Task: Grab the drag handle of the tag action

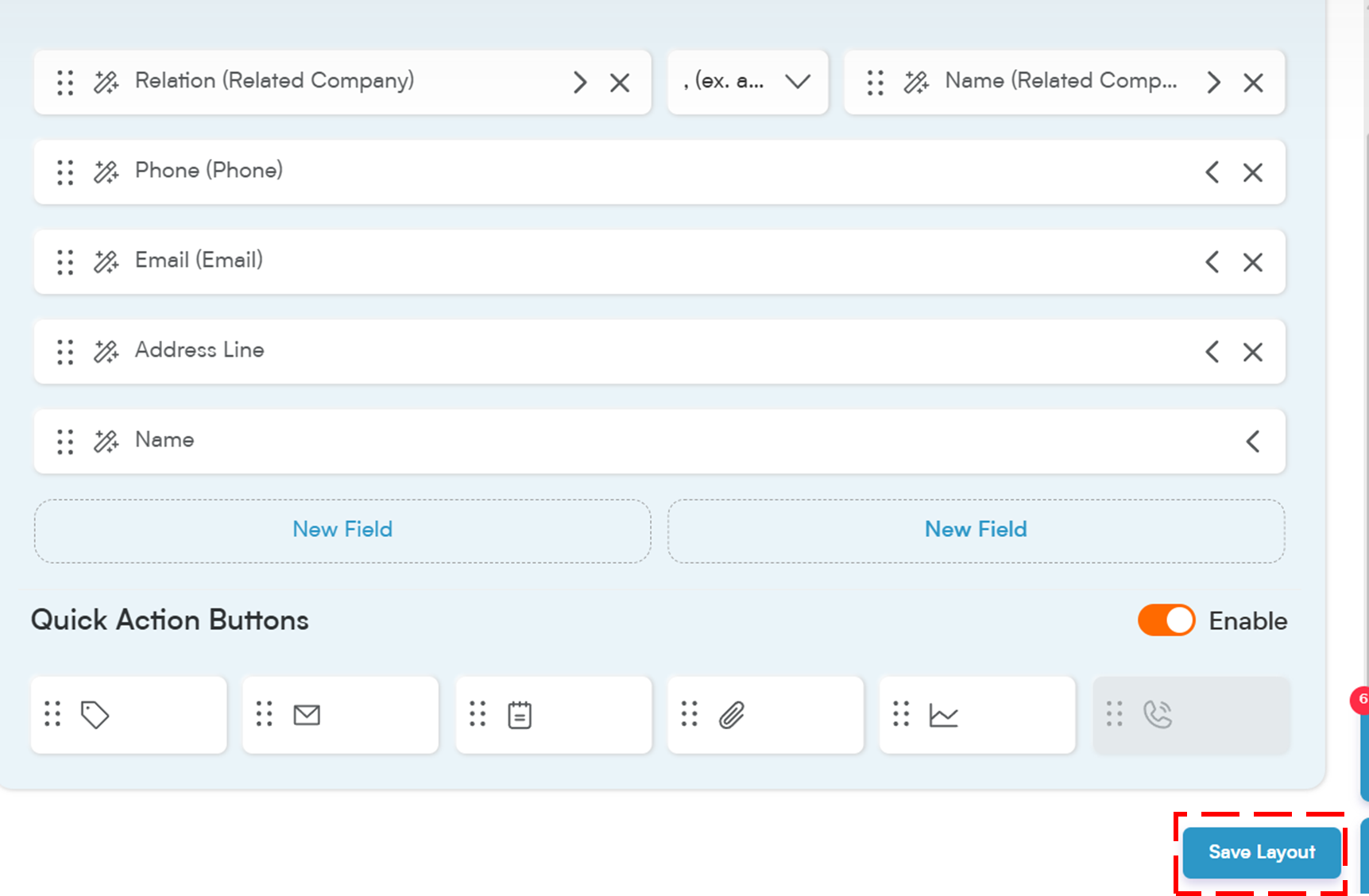Action: click(x=52, y=714)
